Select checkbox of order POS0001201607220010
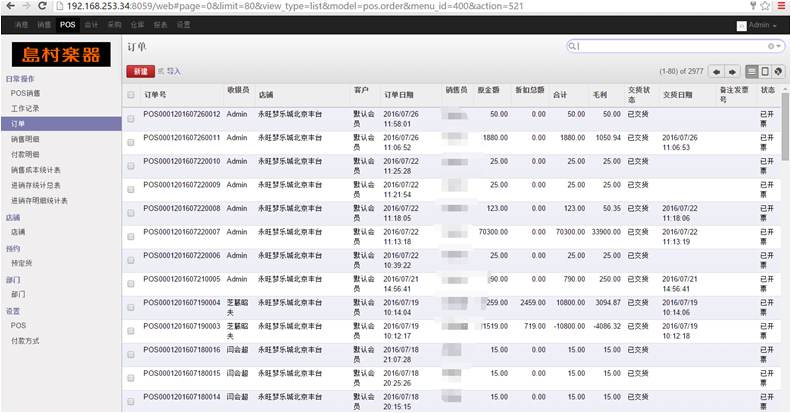This screenshot has height=413, width=791. (x=131, y=166)
